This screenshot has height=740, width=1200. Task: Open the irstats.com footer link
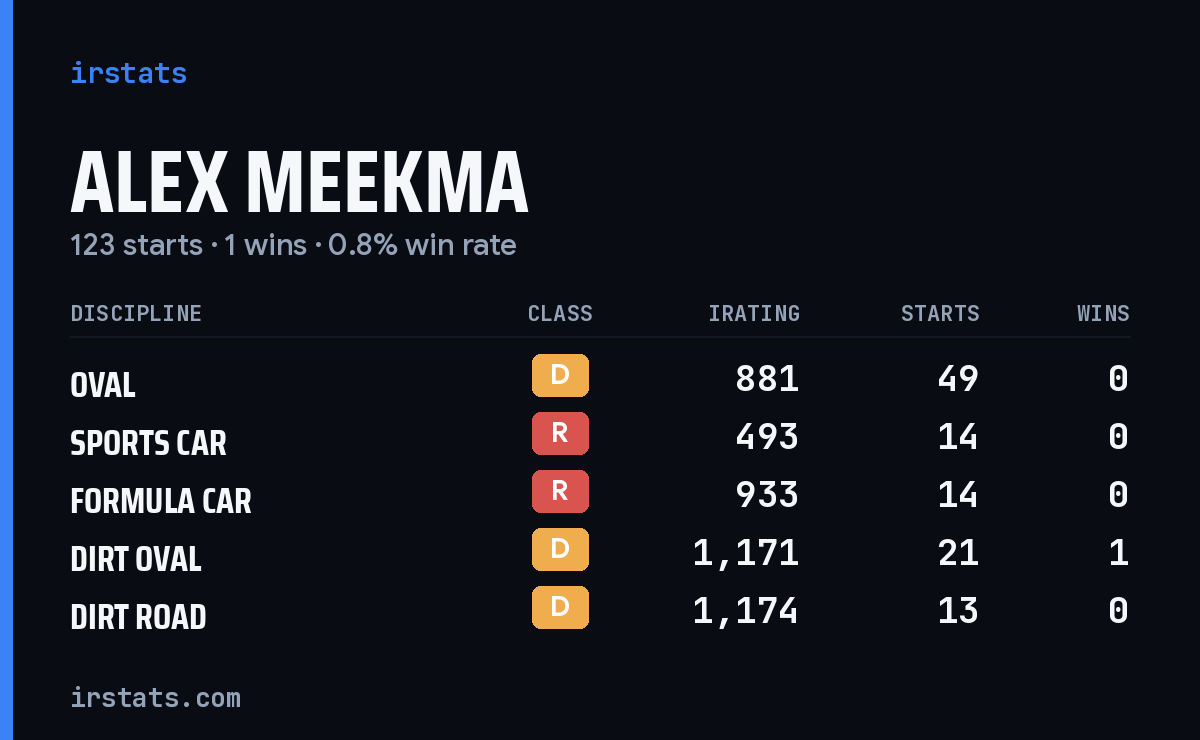(155, 697)
